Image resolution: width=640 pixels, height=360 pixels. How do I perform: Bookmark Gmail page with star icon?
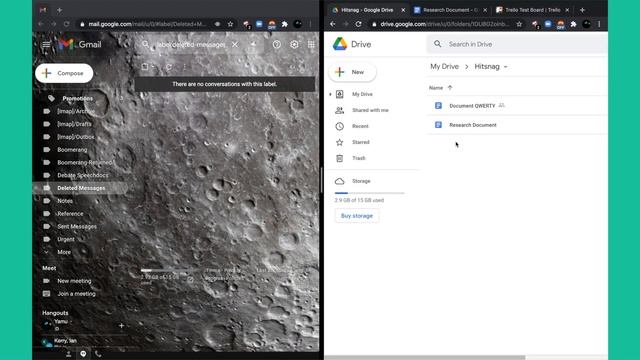(230, 24)
